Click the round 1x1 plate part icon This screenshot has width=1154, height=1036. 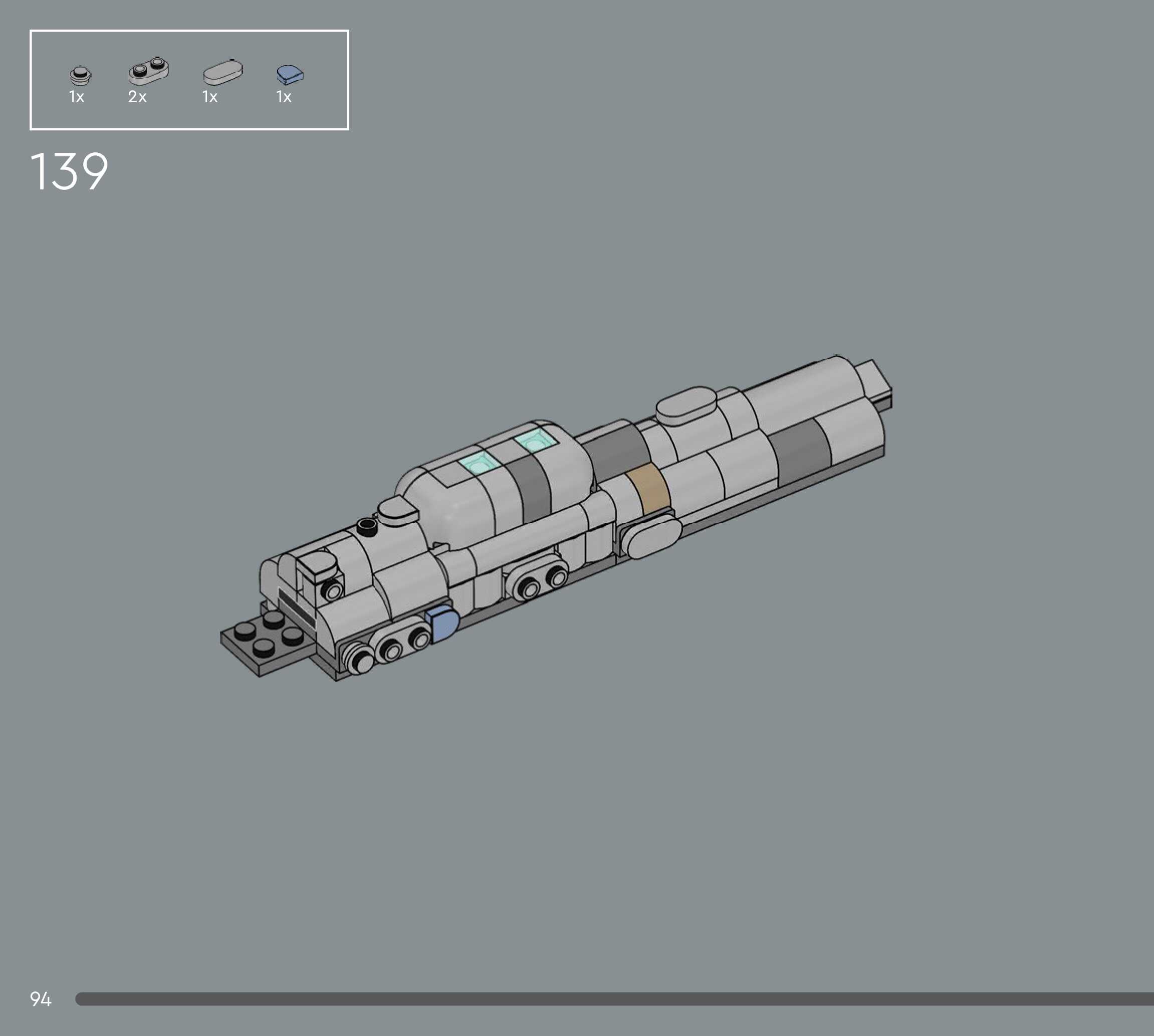point(80,75)
